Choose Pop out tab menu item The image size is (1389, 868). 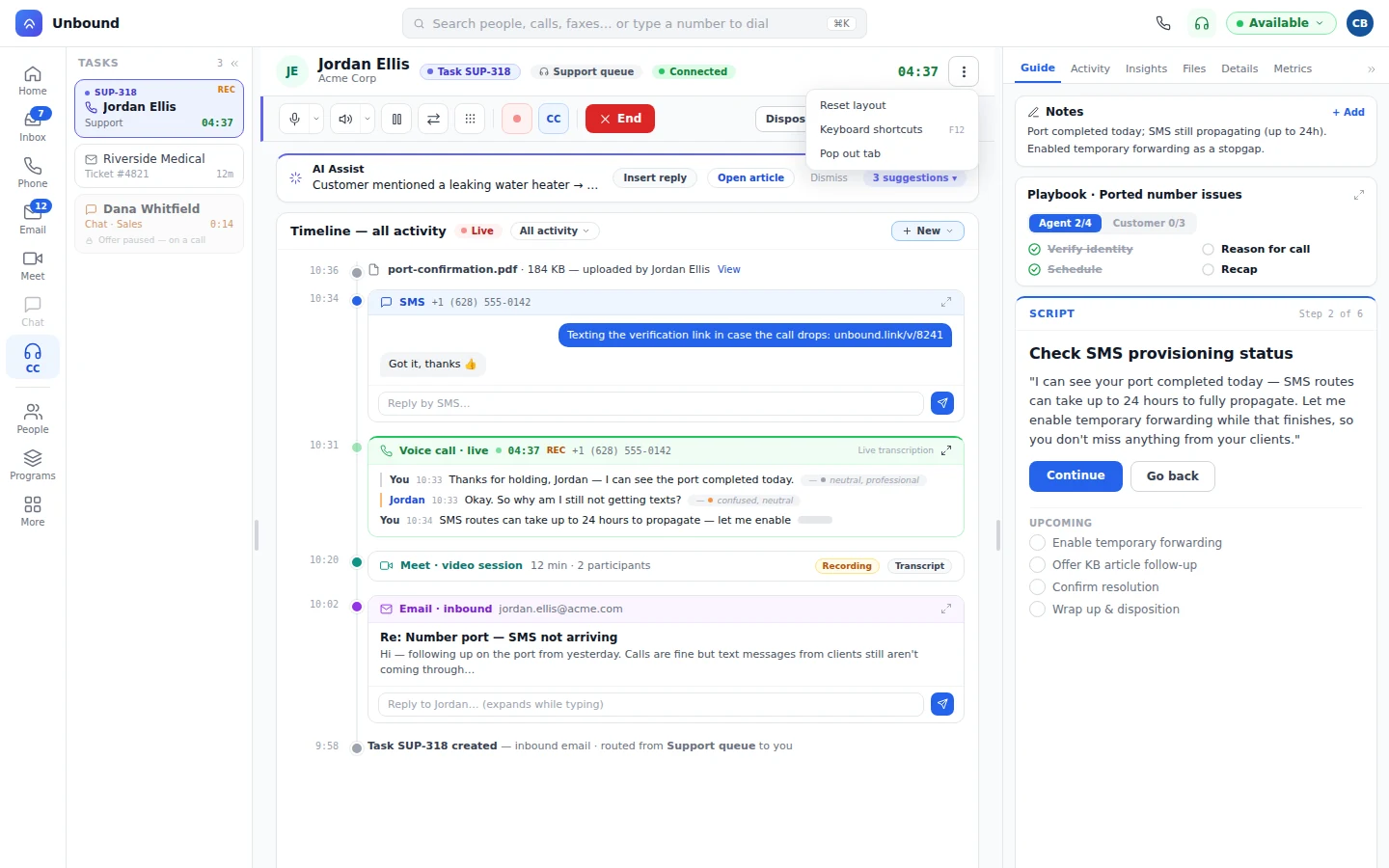click(892, 153)
